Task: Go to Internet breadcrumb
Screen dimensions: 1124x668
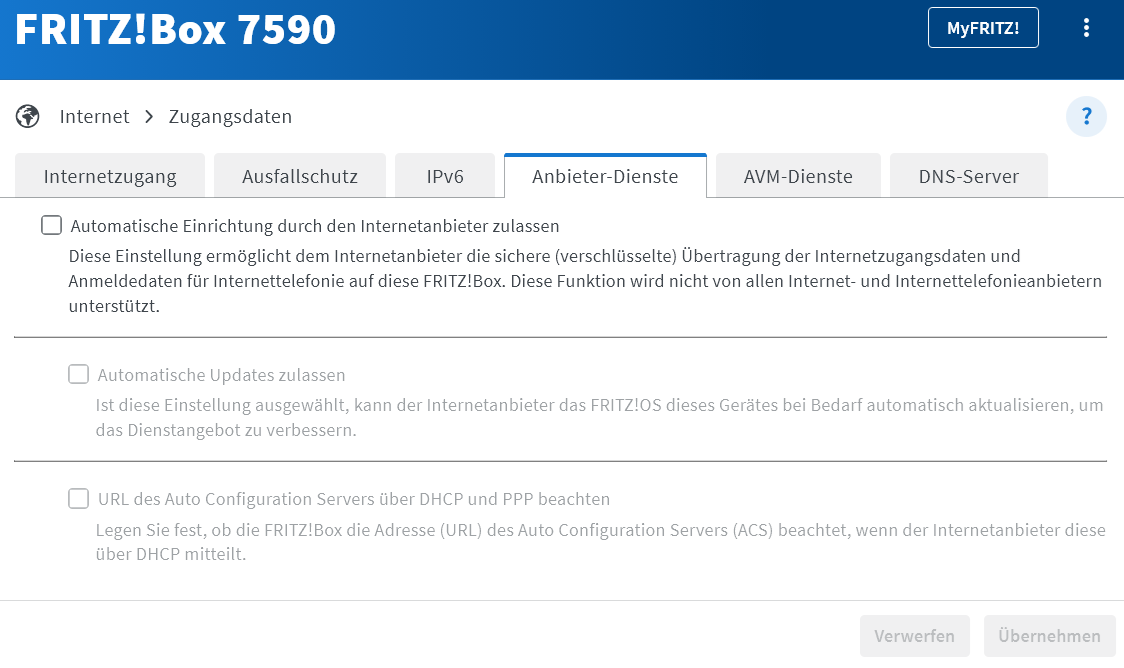Action: tap(94, 116)
